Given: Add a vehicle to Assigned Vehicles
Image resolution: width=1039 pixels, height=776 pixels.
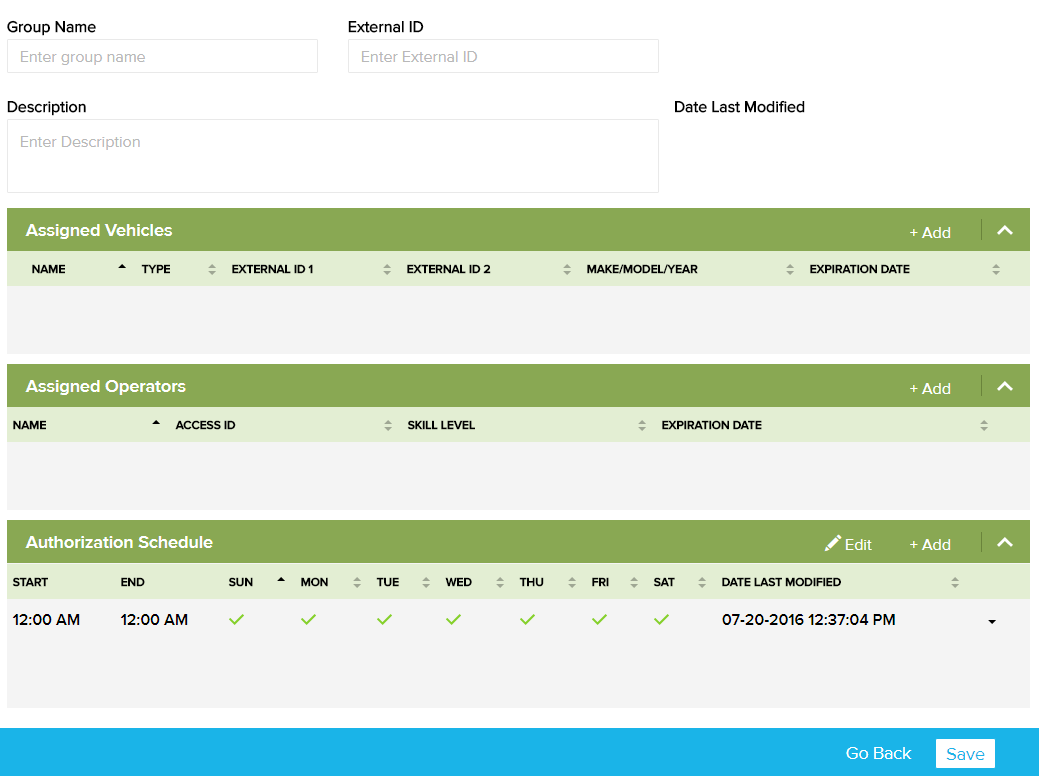Looking at the screenshot, I should [x=929, y=232].
